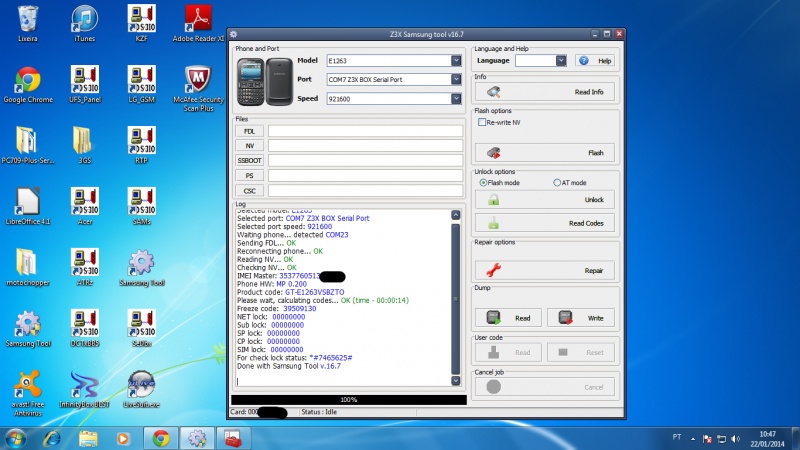Click the CSC file path field

point(364,190)
